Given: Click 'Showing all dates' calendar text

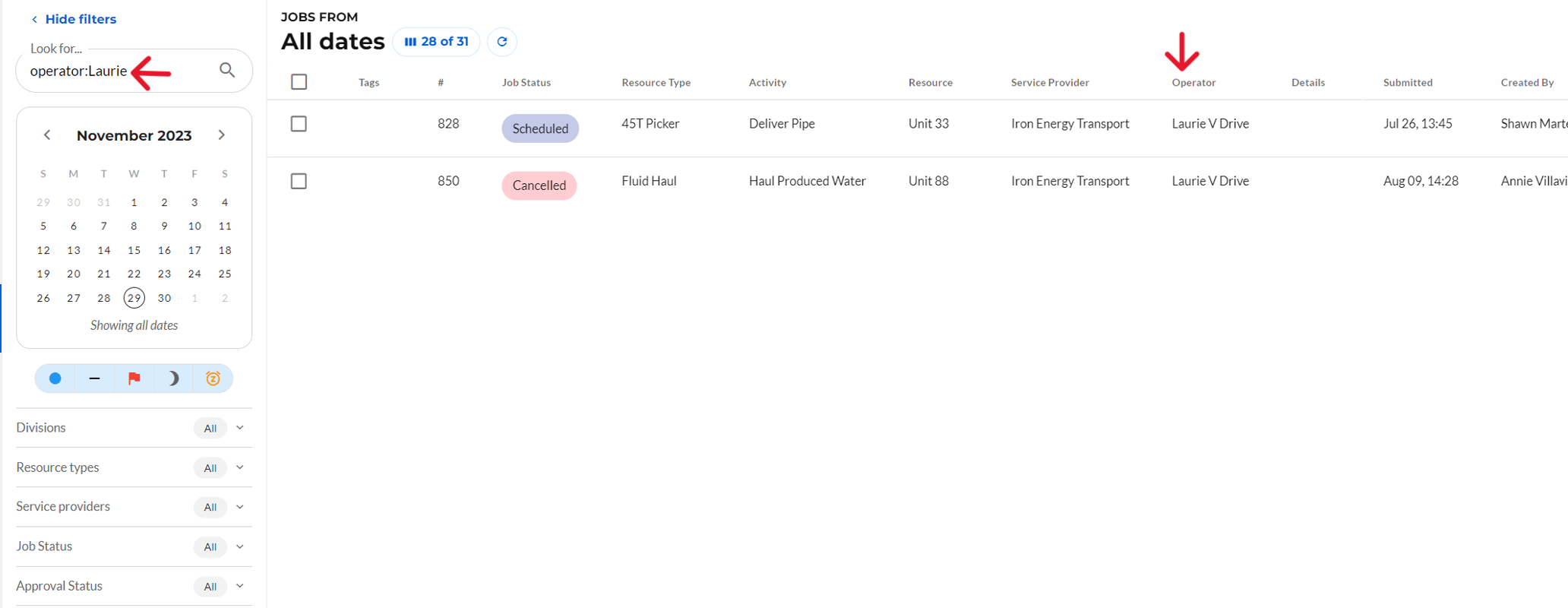Looking at the screenshot, I should (x=134, y=325).
